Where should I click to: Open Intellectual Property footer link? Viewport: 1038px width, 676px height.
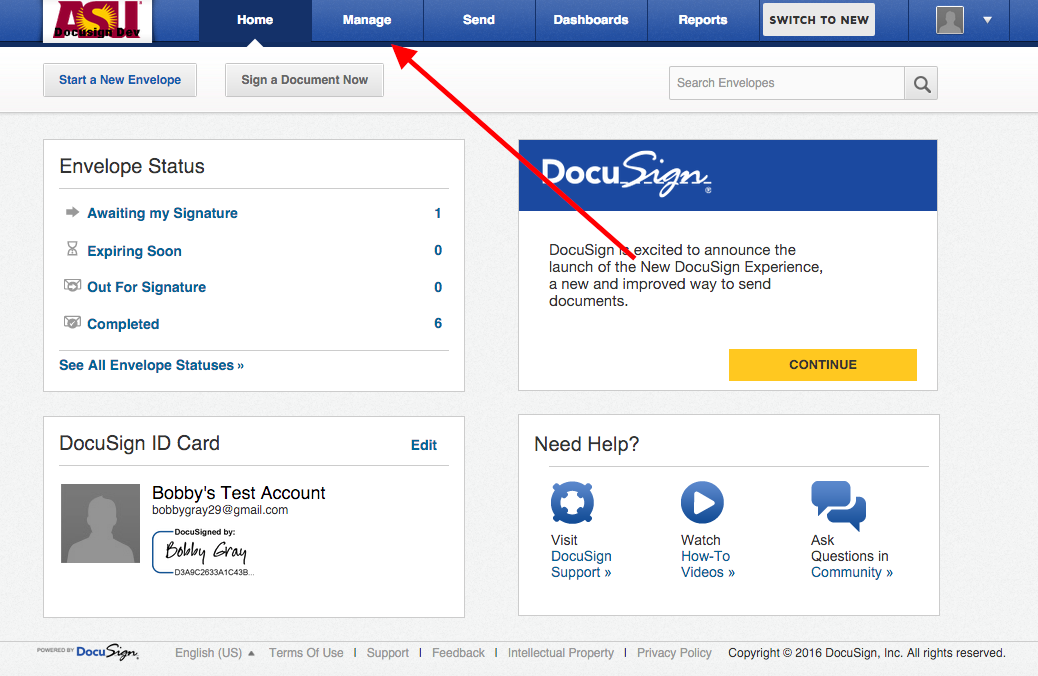(x=561, y=653)
